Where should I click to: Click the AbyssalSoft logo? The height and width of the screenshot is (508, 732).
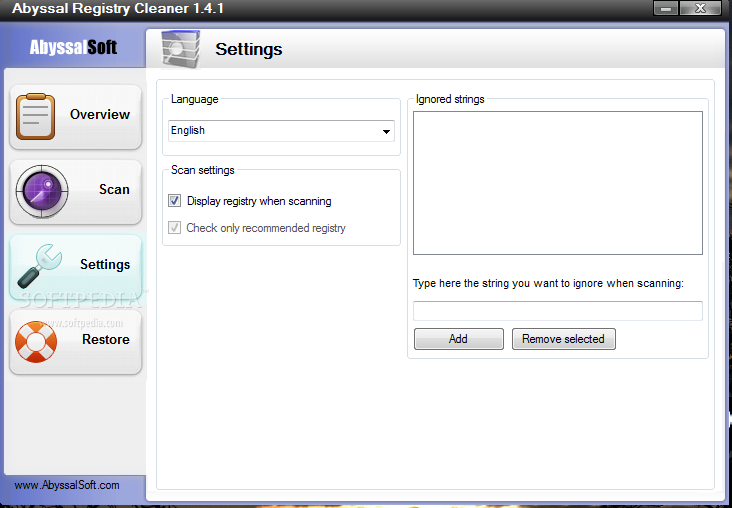tap(73, 47)
